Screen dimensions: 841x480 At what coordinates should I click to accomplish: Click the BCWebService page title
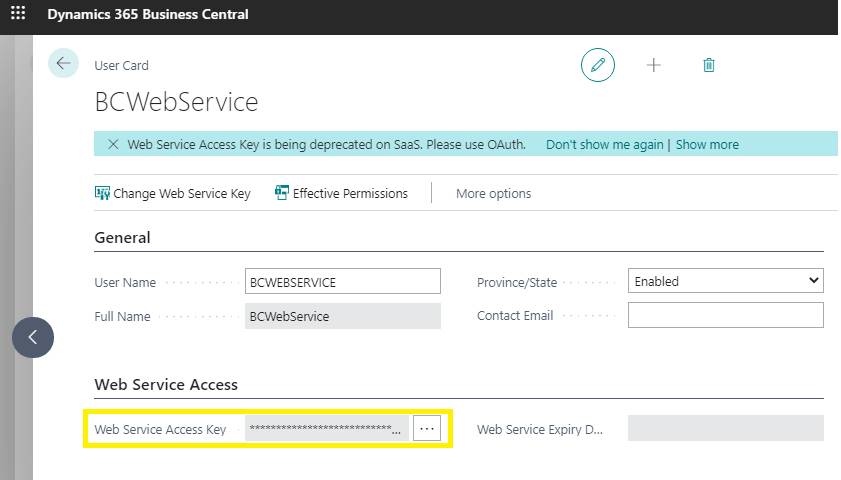click(176, 102)
